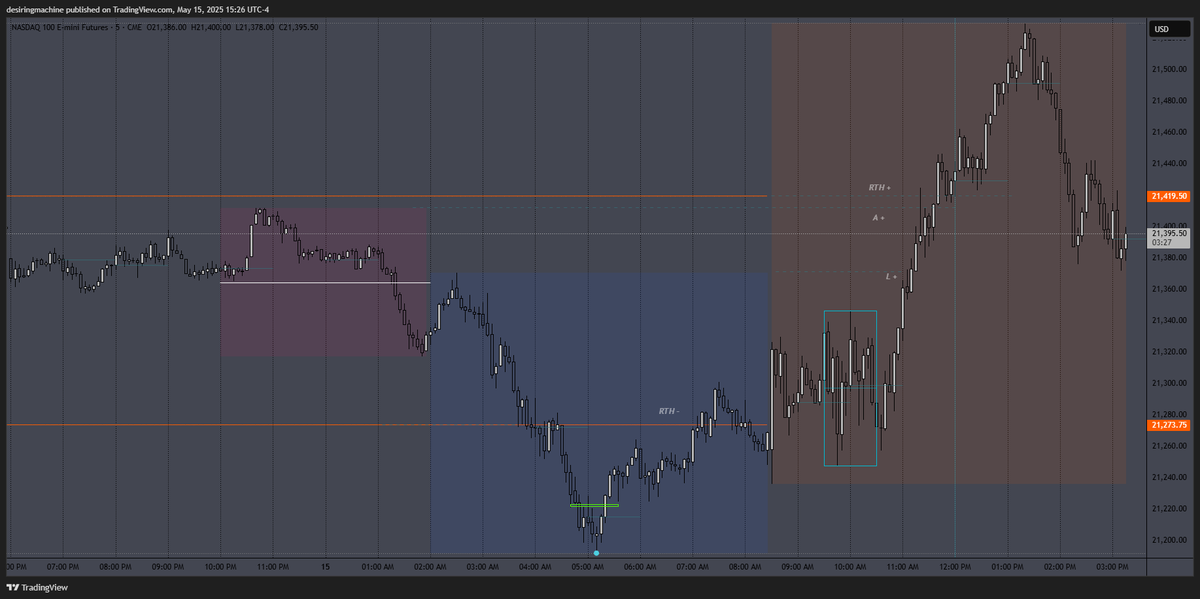This screenshot has width=1200, height=599.
Task: Click the 04:00 AM time axis label
Action: point(535,566)
